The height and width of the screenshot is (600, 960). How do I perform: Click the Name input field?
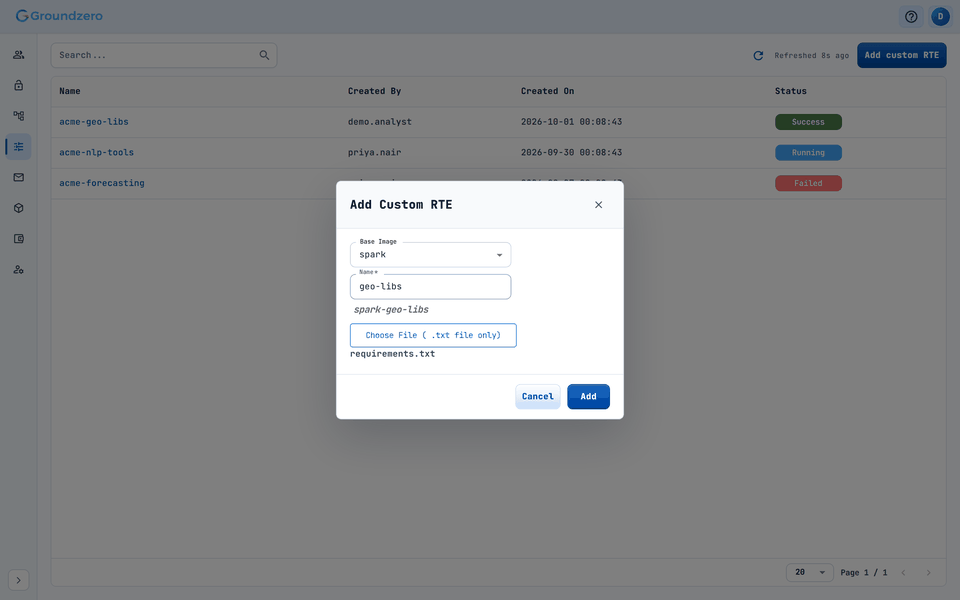coord(430,287)
